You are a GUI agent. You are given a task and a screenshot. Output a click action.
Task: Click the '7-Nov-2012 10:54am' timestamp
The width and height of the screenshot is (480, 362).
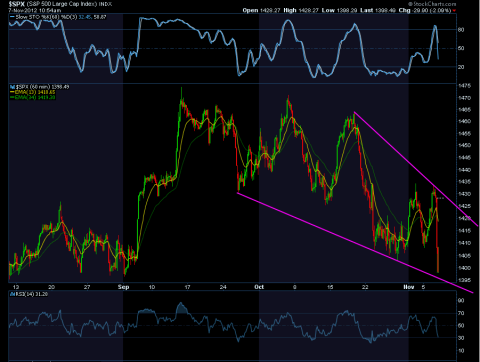click(x=35, y=10)
